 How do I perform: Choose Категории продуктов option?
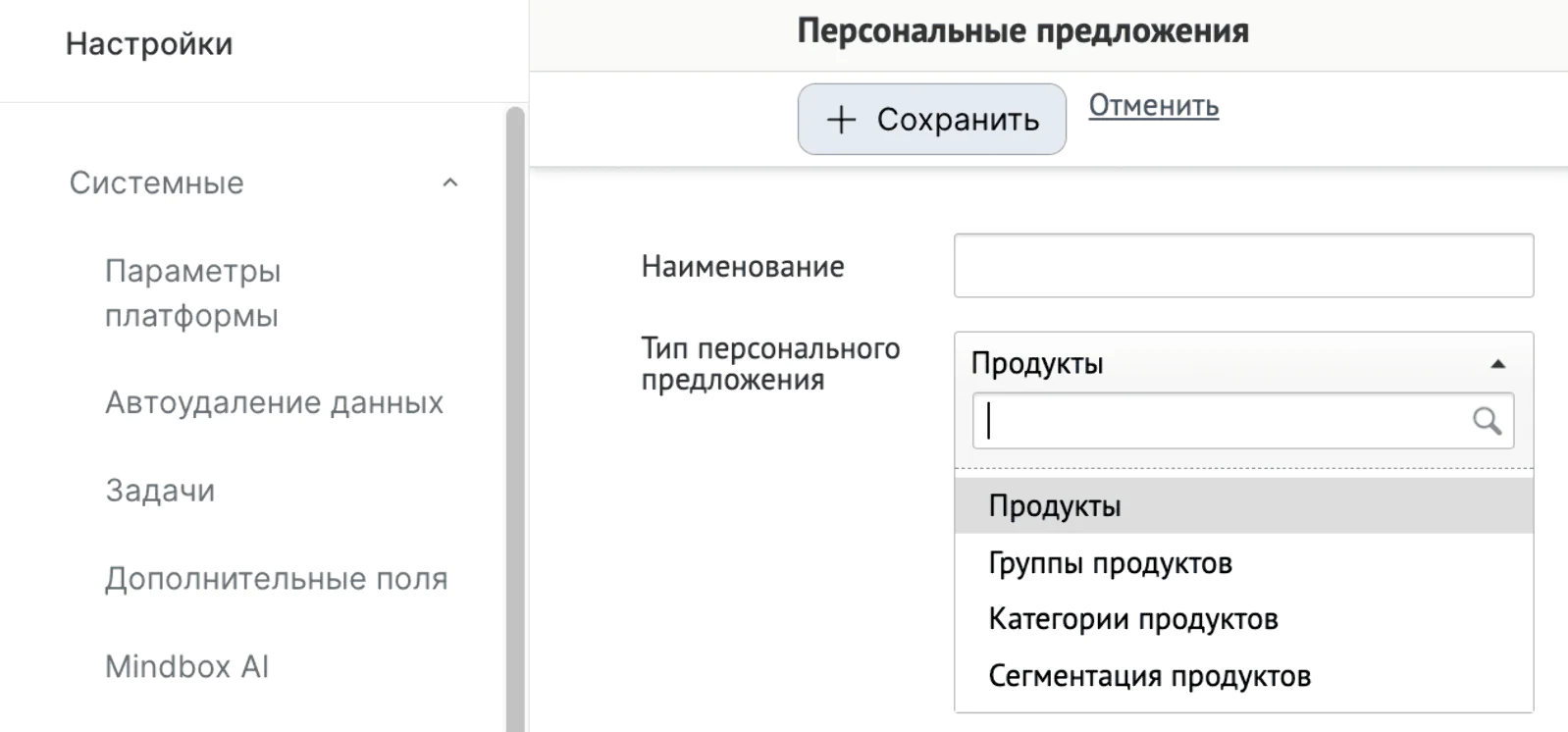(1243, 619)
